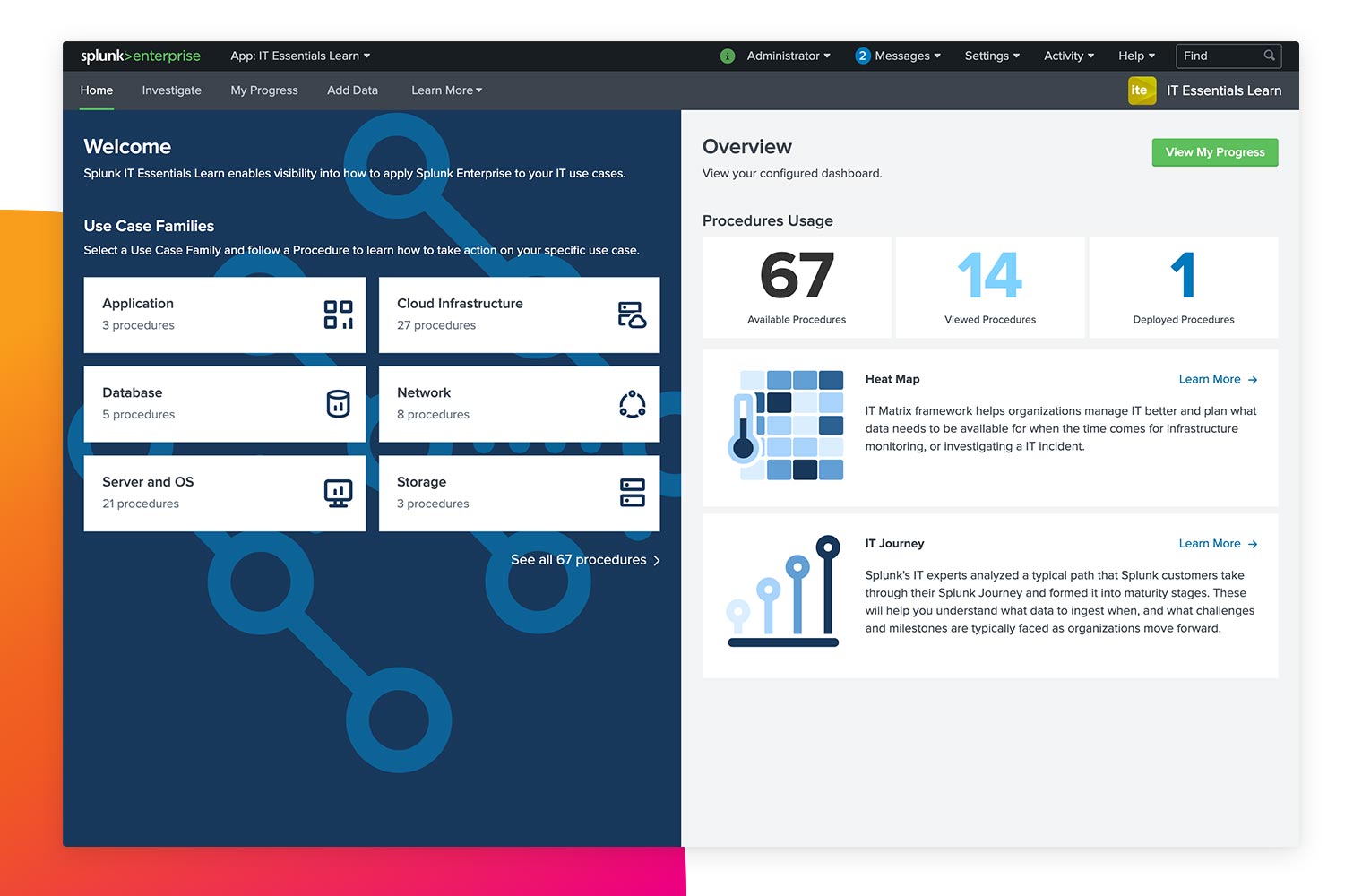Click the yellow ite app icon
The image size is (1362, 896).
point(1142,90)
